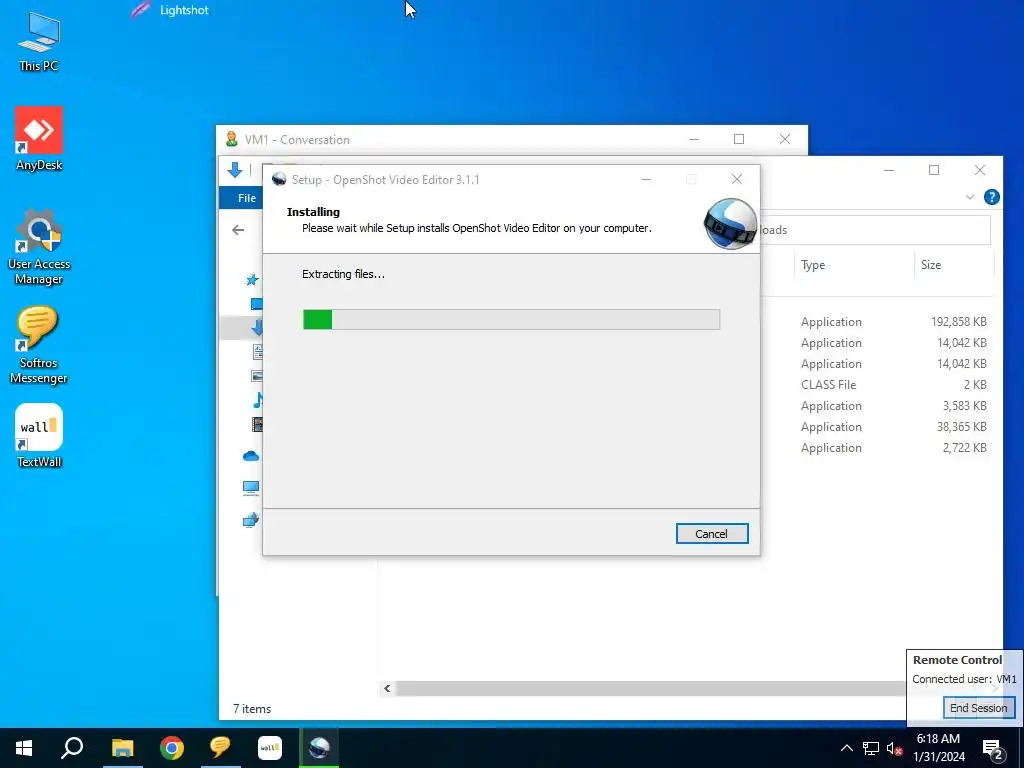Open File Explorer help icon

(x=991, y=197)
